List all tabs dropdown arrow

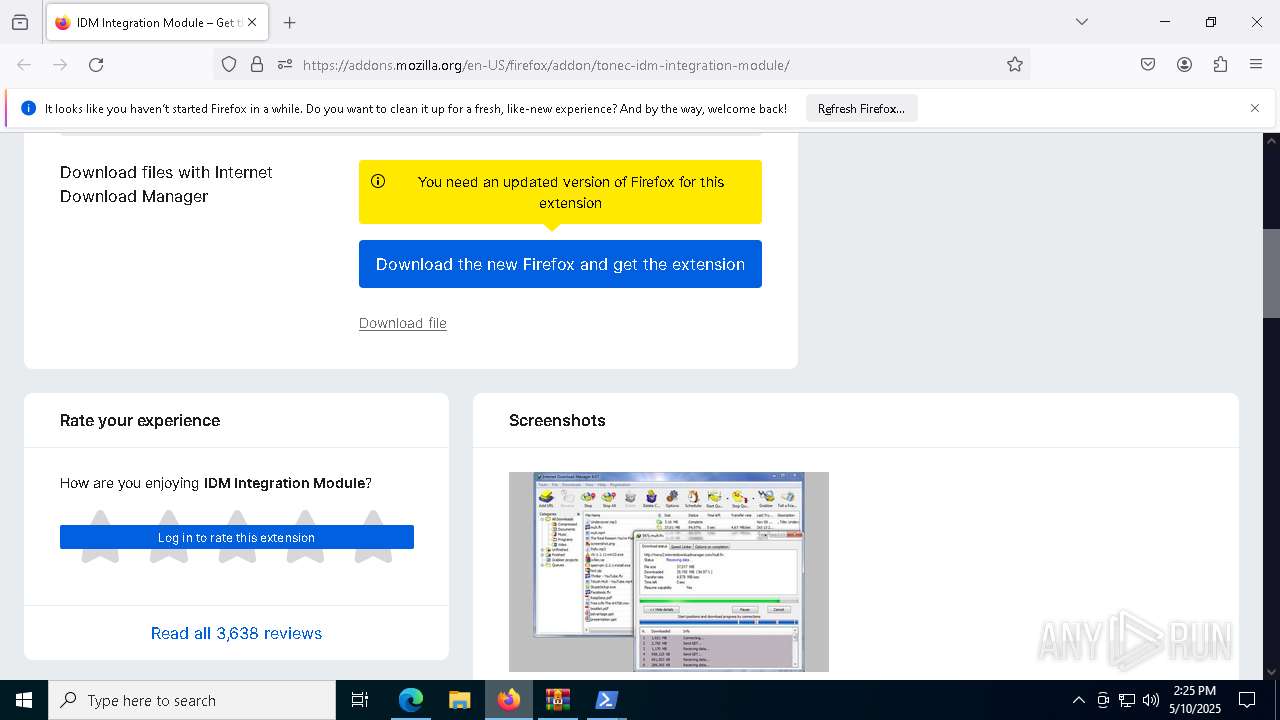[1081, 22]
